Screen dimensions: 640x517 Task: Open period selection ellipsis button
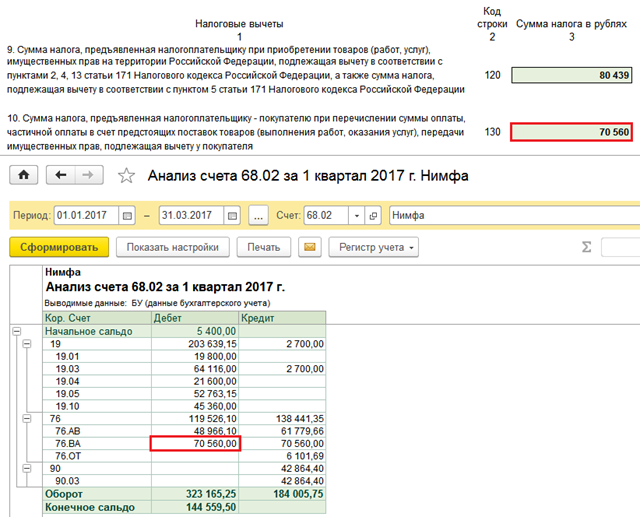pos(258,215)
